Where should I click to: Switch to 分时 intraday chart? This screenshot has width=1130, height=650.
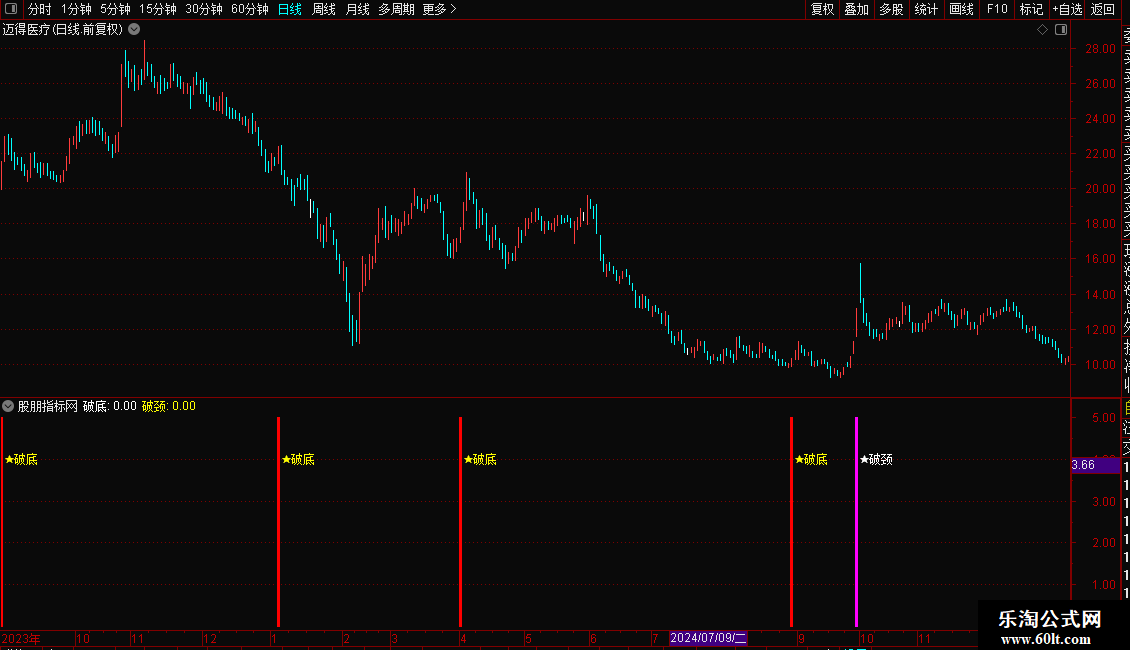click(40, 9)
